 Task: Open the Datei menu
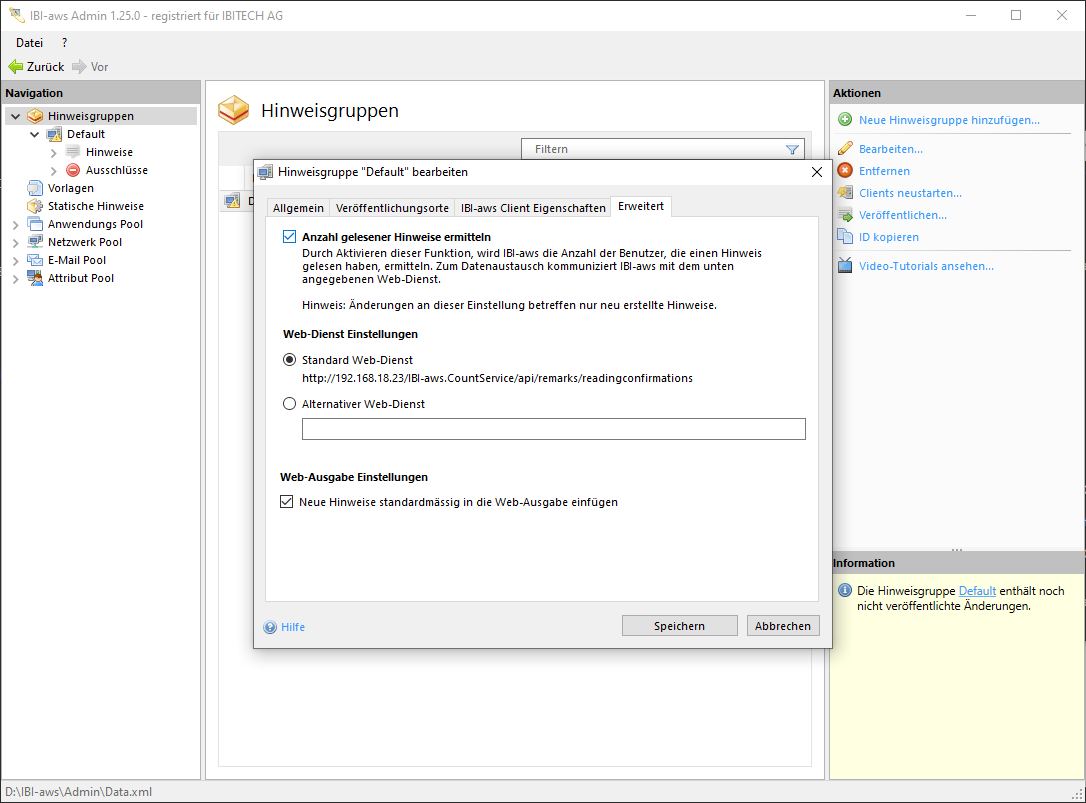tap(29, 43)
